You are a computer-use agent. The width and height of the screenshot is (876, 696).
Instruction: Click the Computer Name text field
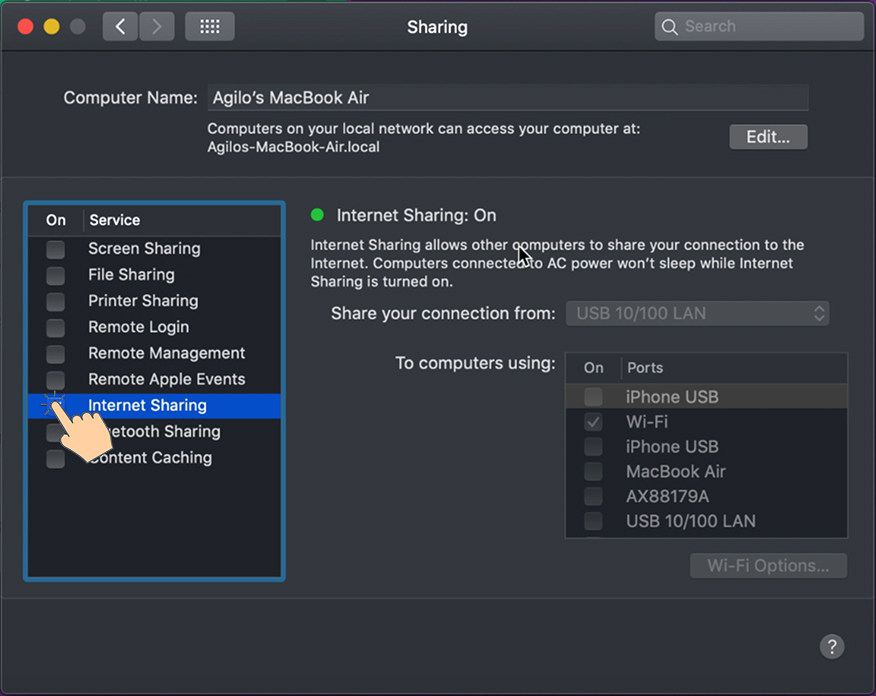coord(500,97)
